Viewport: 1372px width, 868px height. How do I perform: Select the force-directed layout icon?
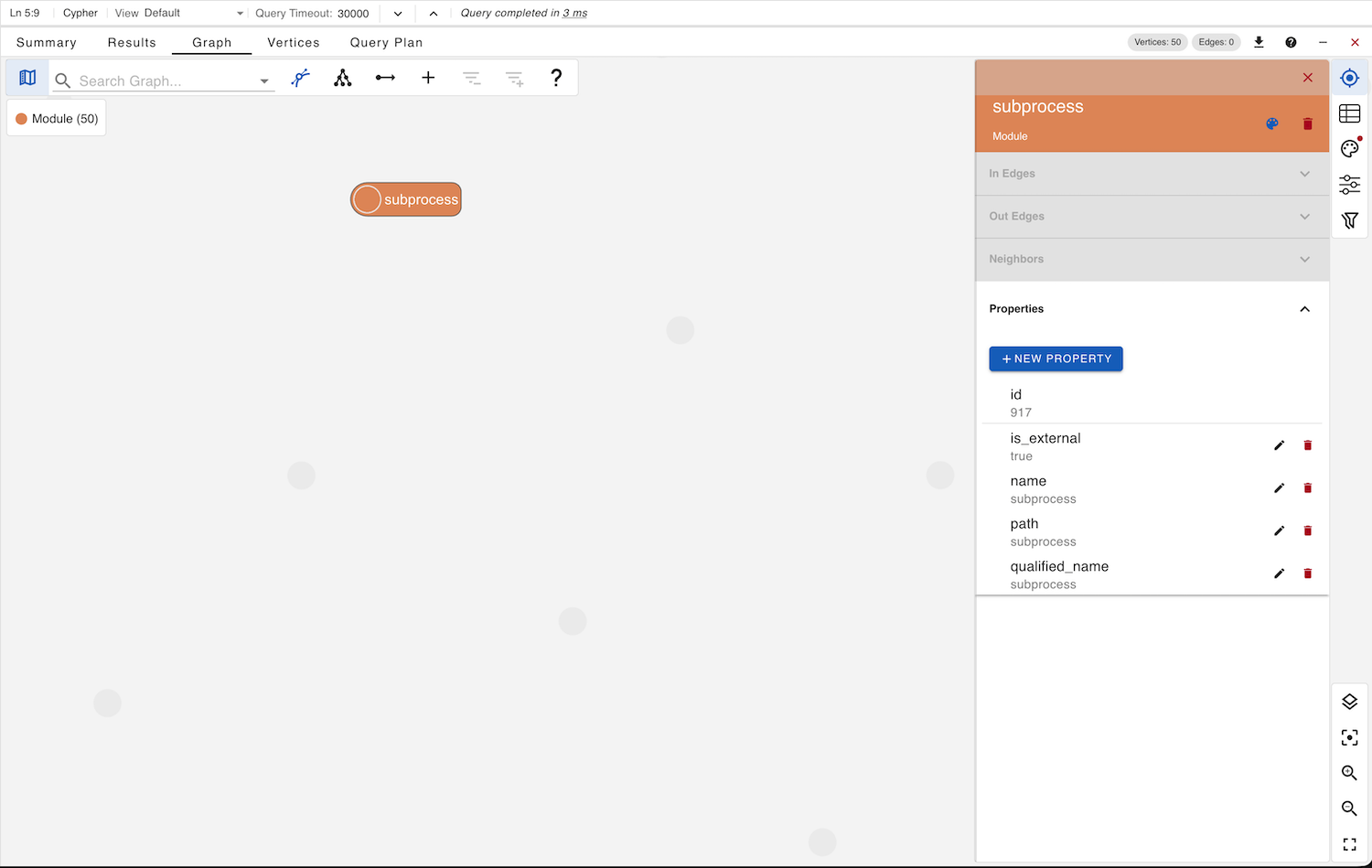point(300,79)
